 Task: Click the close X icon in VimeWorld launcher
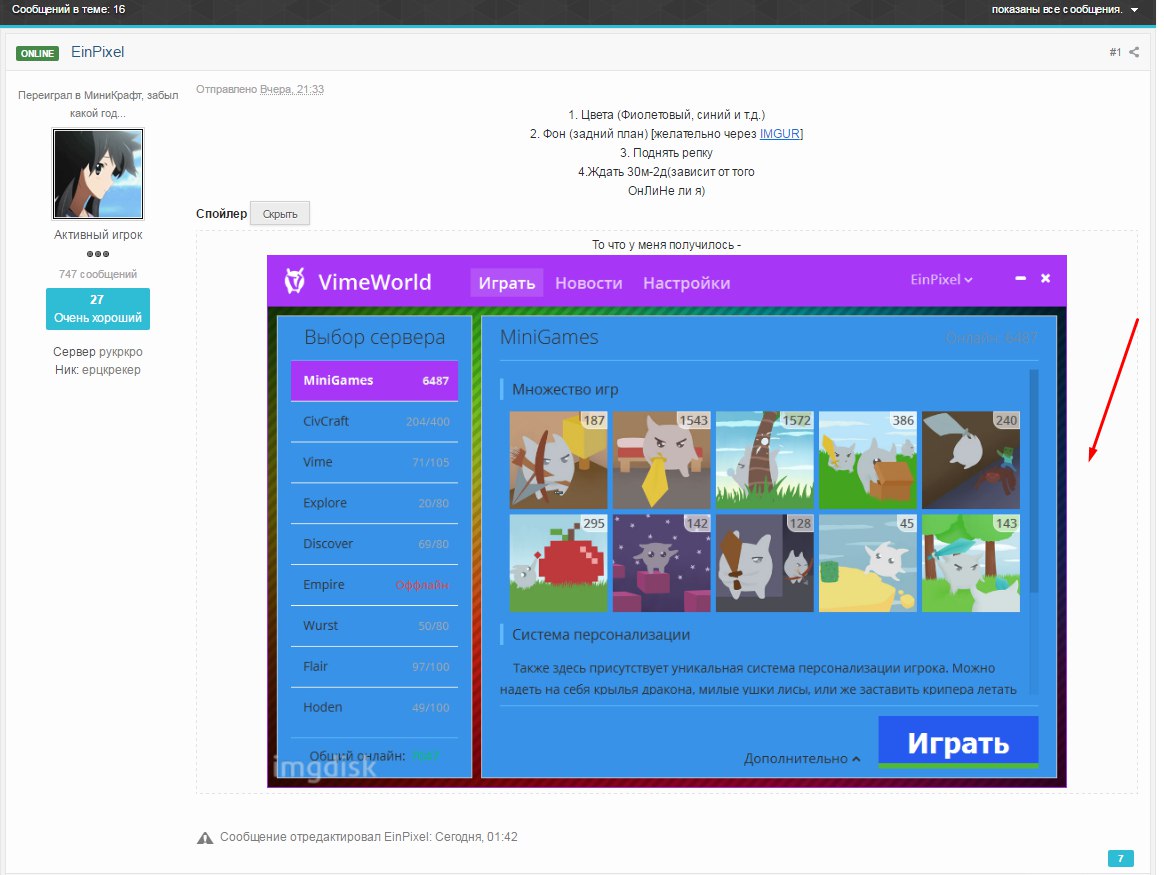1045,278
